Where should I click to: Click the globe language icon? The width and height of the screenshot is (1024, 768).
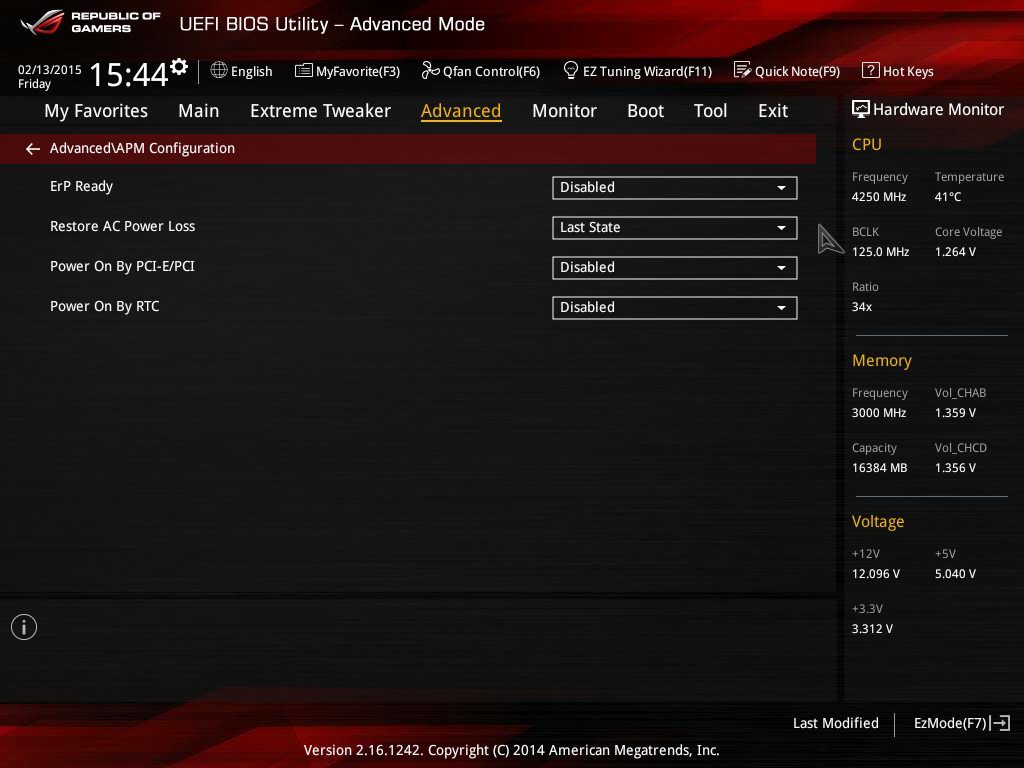click(219, 70)
